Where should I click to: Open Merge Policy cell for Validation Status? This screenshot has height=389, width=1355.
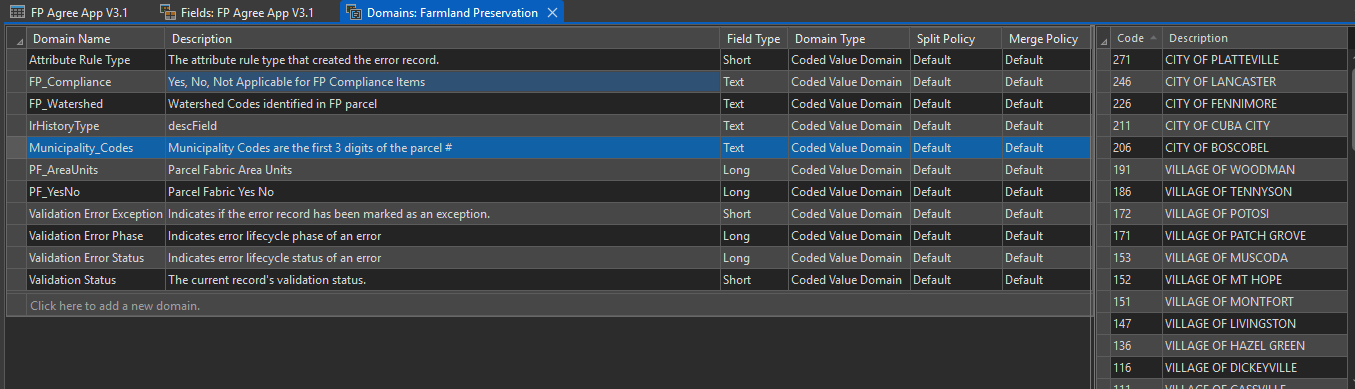tap(1046, 280)
